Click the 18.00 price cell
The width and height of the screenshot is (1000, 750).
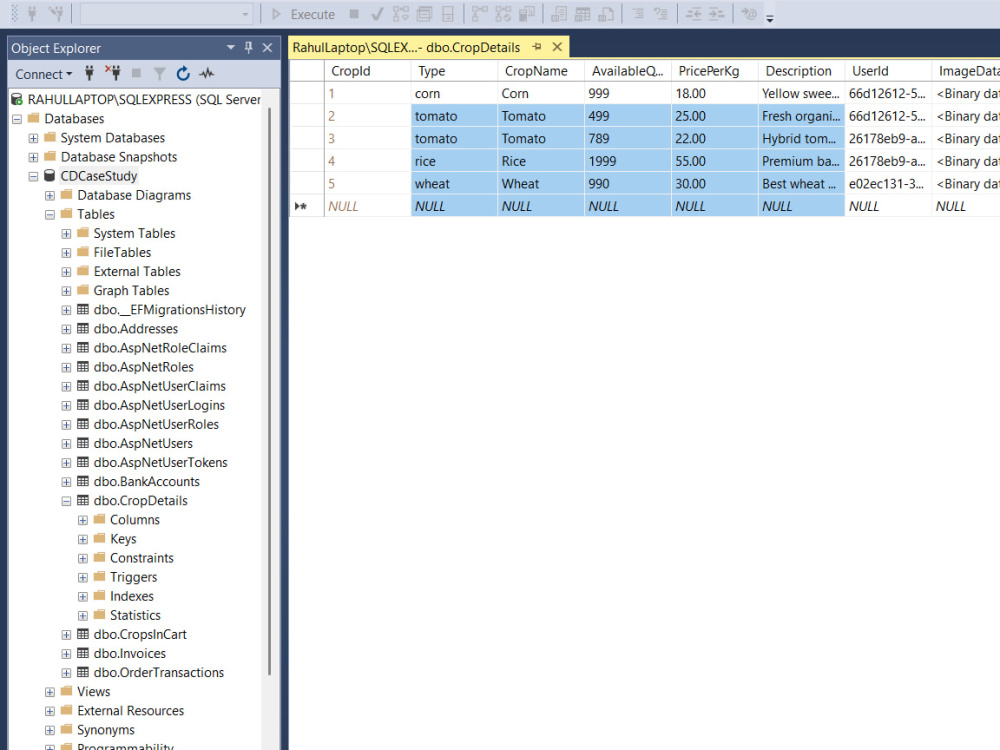(714, 93)
